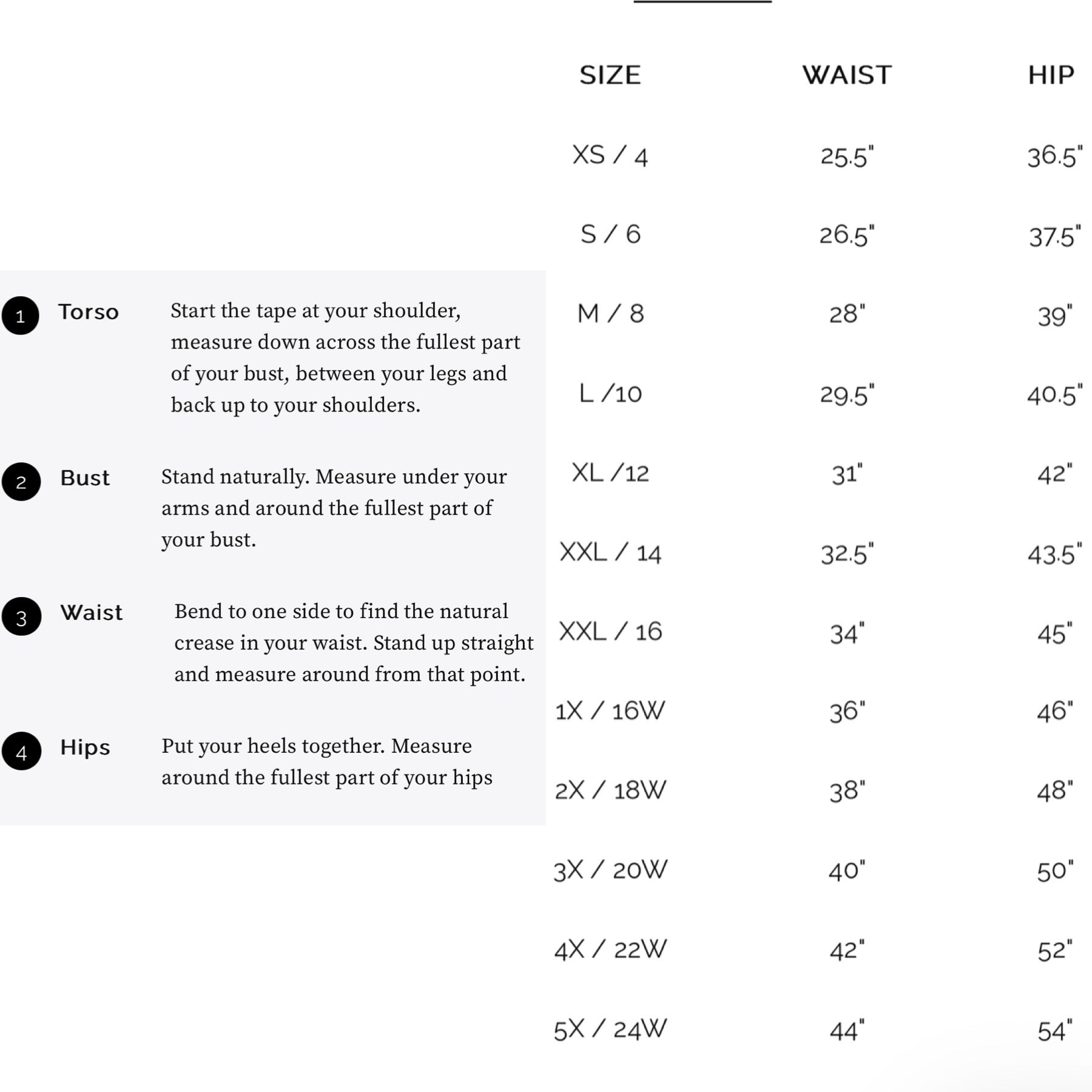Click the SIZE column header

[610, 75]
